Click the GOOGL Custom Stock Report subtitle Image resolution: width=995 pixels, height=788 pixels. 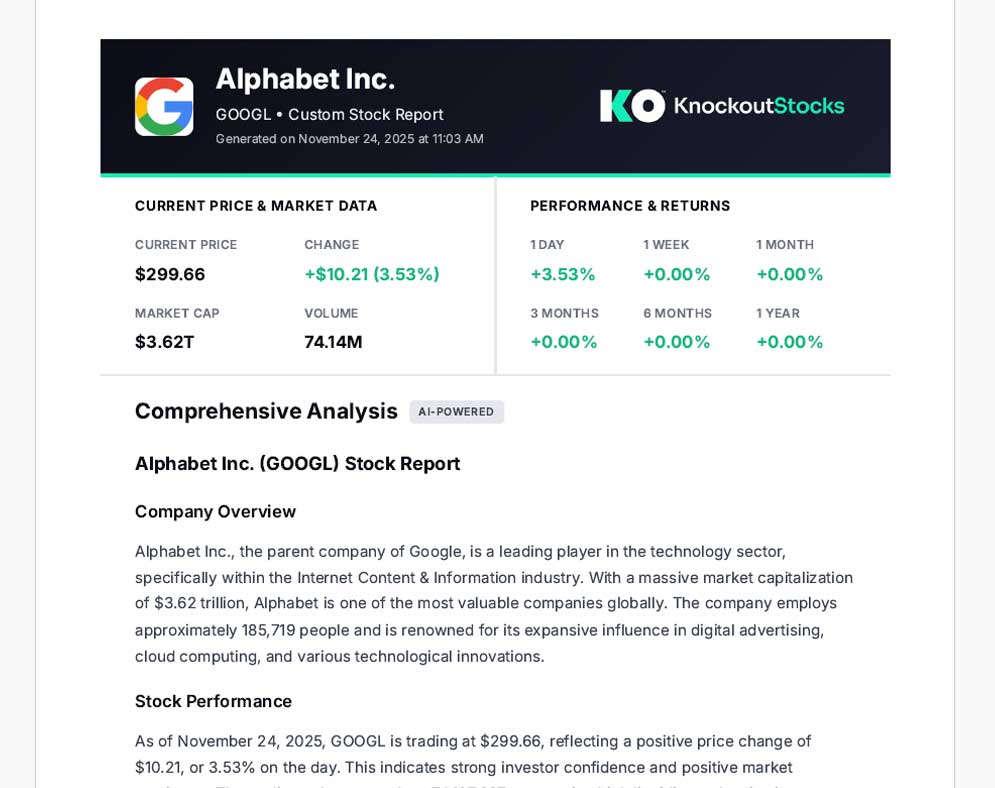click(x=329, y=114)
